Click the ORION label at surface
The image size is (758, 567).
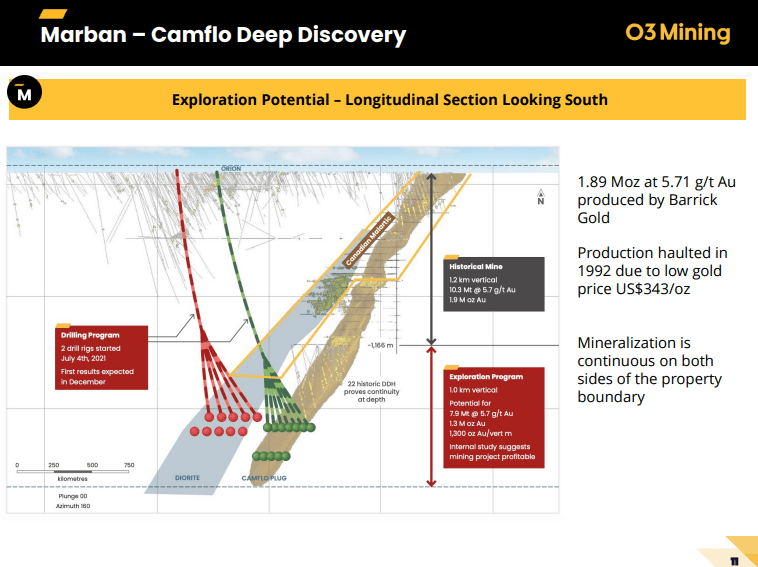point(231,169)
